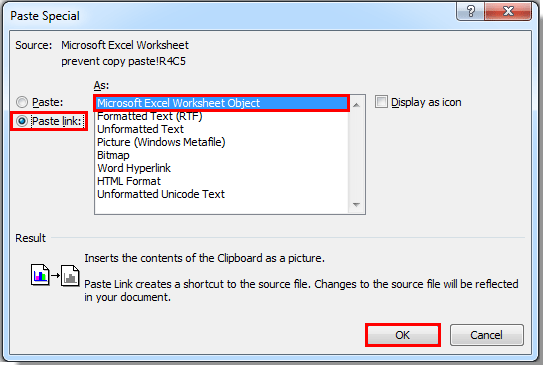Viewport: 543px width, 365px height.
Task: Click the gray document result icon
Action: click(x=70, y=276)
